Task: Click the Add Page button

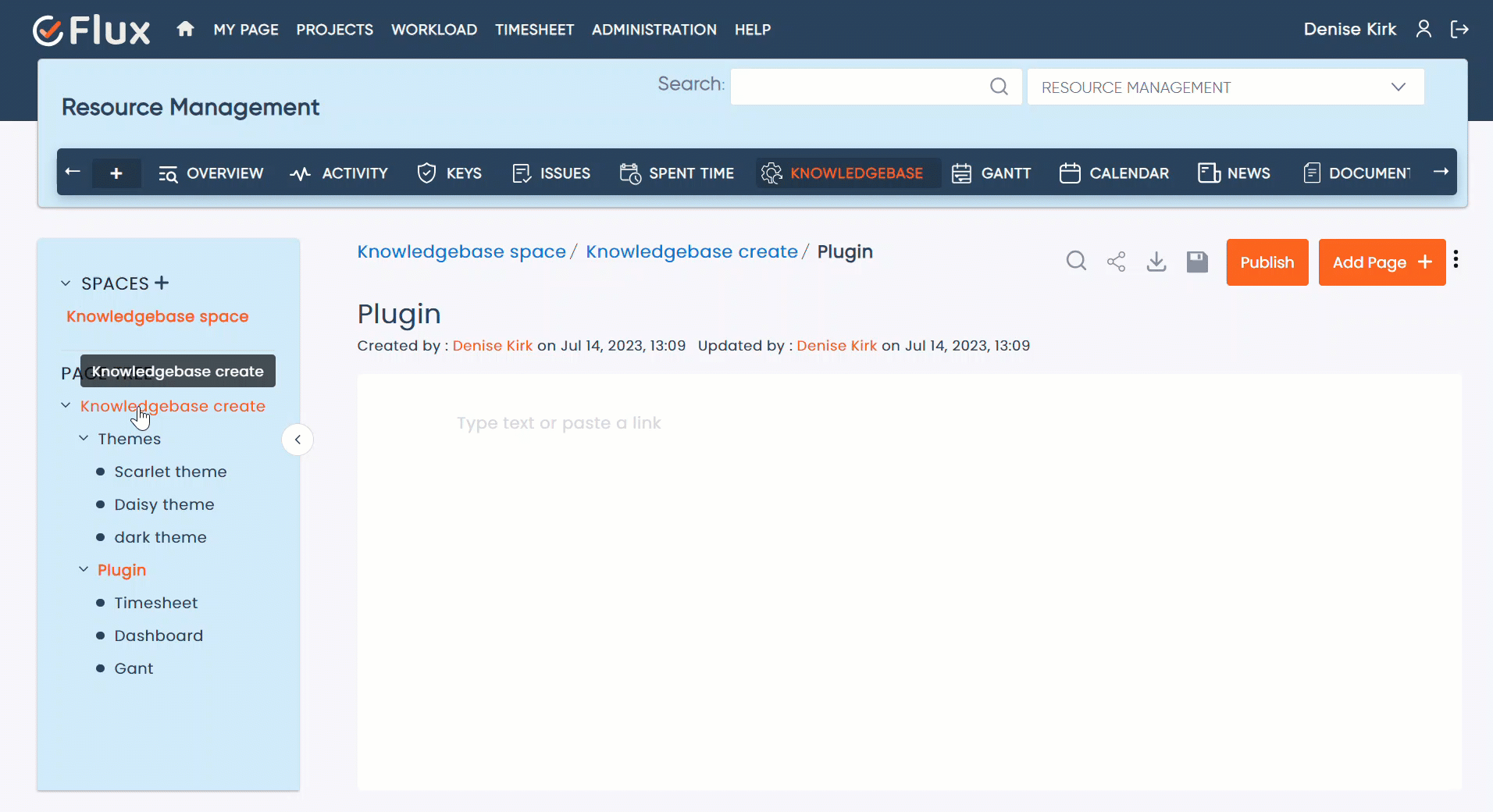Action: 1381,262
